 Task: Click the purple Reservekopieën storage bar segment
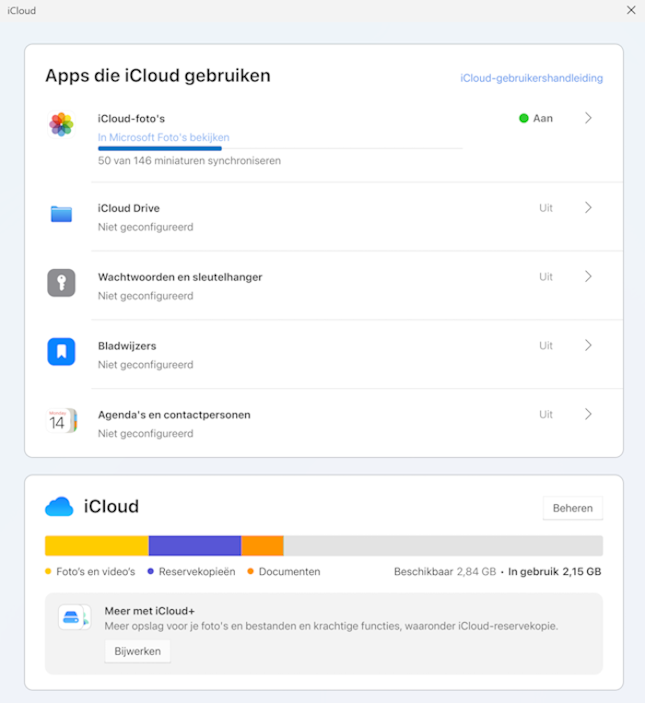tap(195, 546)
